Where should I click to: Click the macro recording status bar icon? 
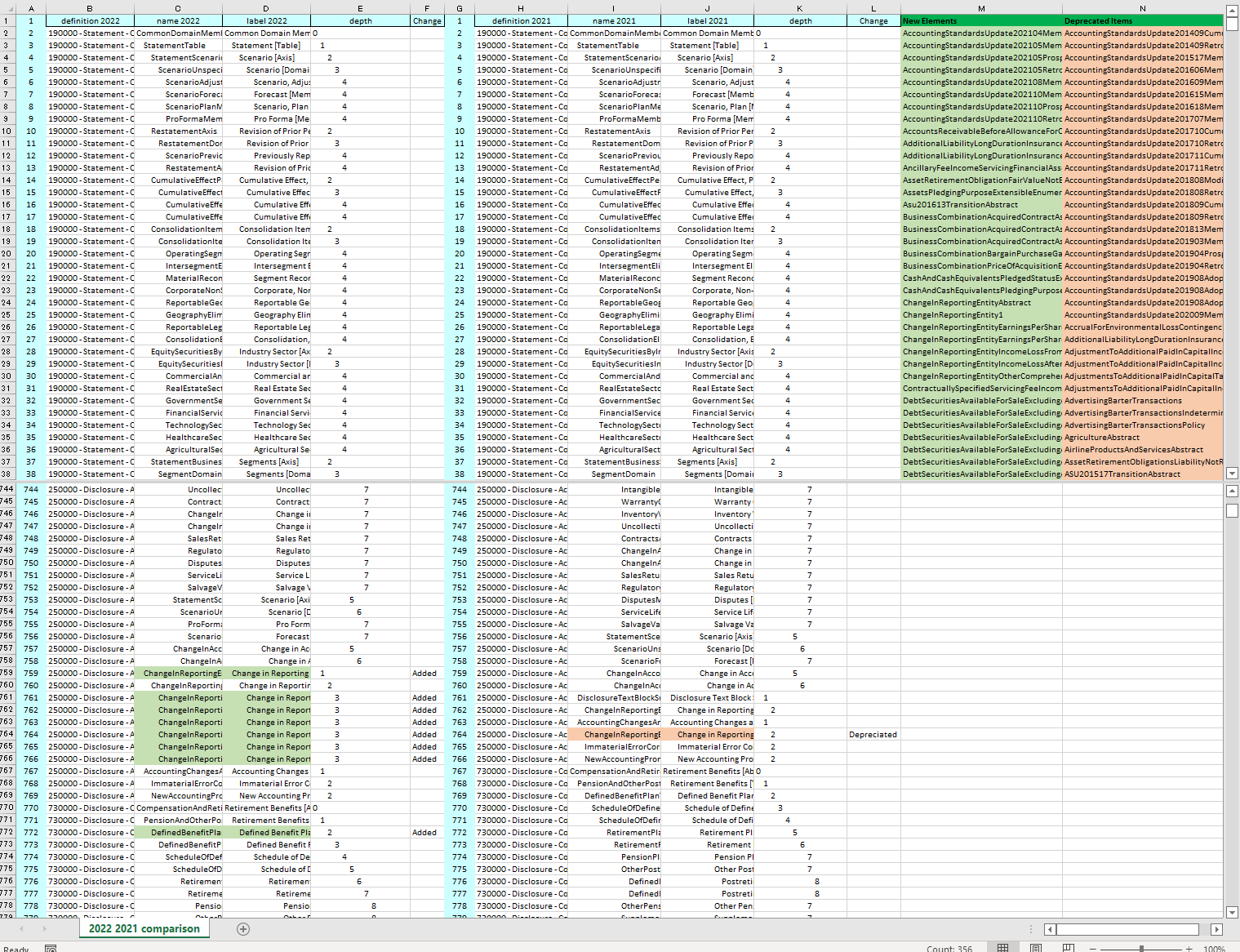coord(51,948)
